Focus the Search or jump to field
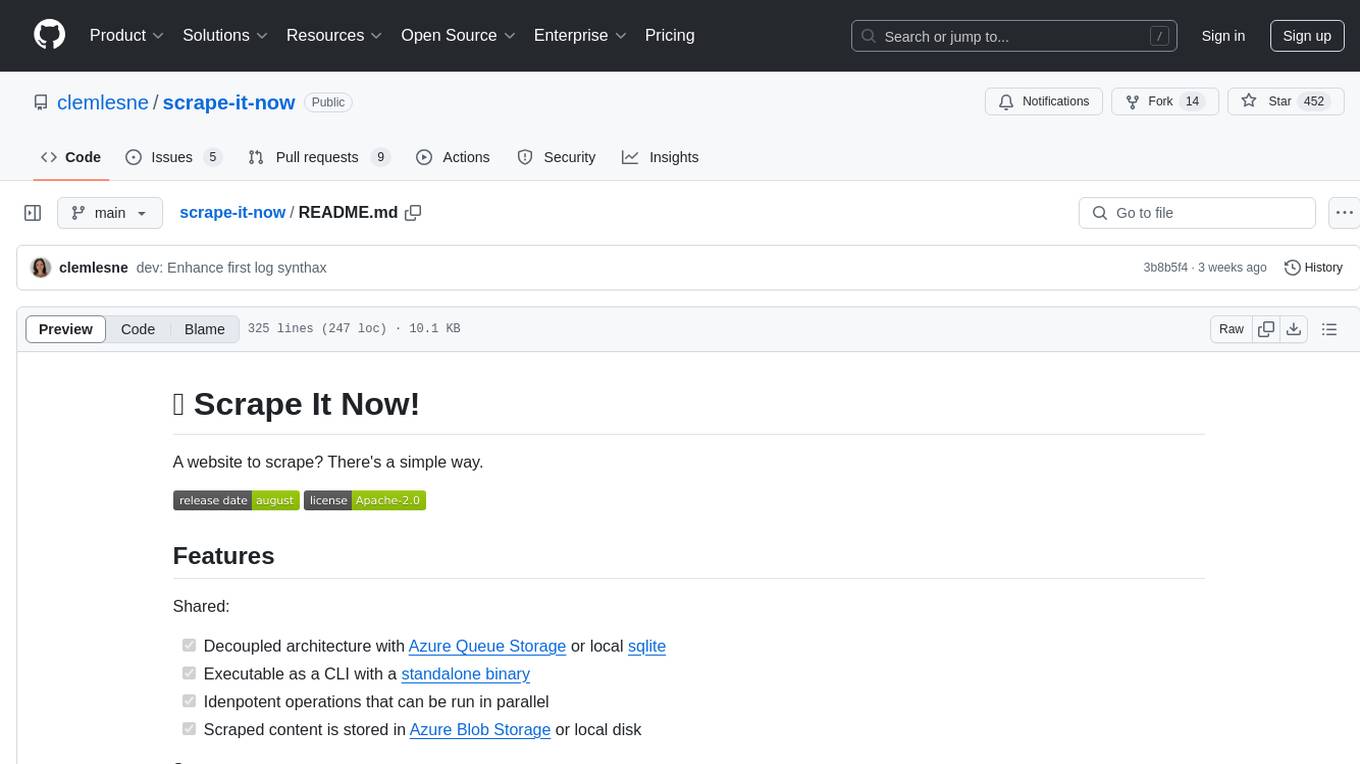The width and height of the screenshot is (1360, 764). (1014, 36)
